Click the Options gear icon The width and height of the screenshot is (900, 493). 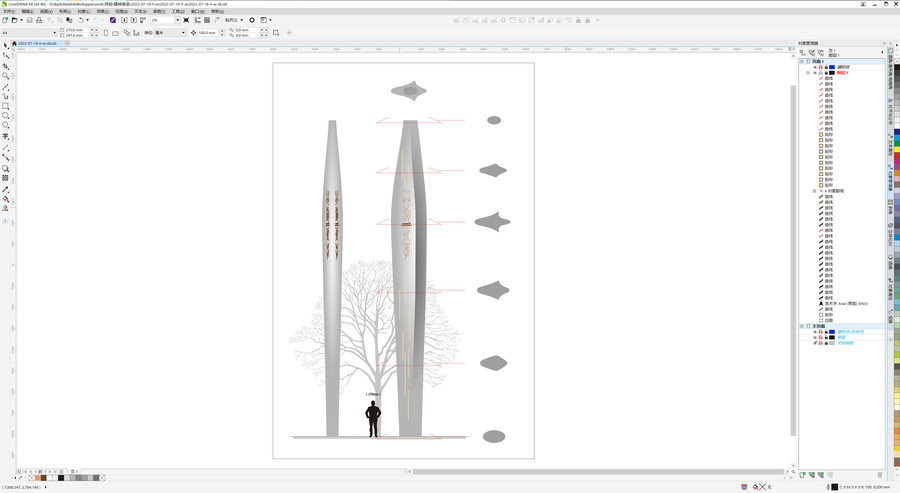(251, 20)
